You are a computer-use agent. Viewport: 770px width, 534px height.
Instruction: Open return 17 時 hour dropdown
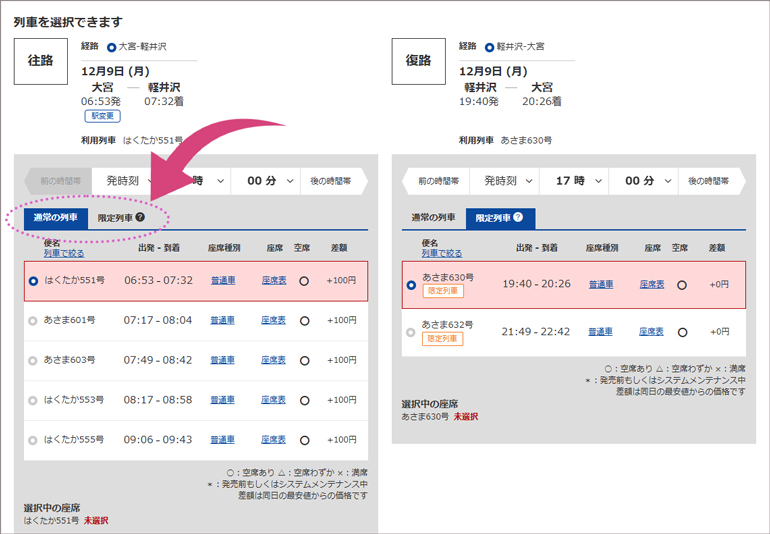click(574, 181)
